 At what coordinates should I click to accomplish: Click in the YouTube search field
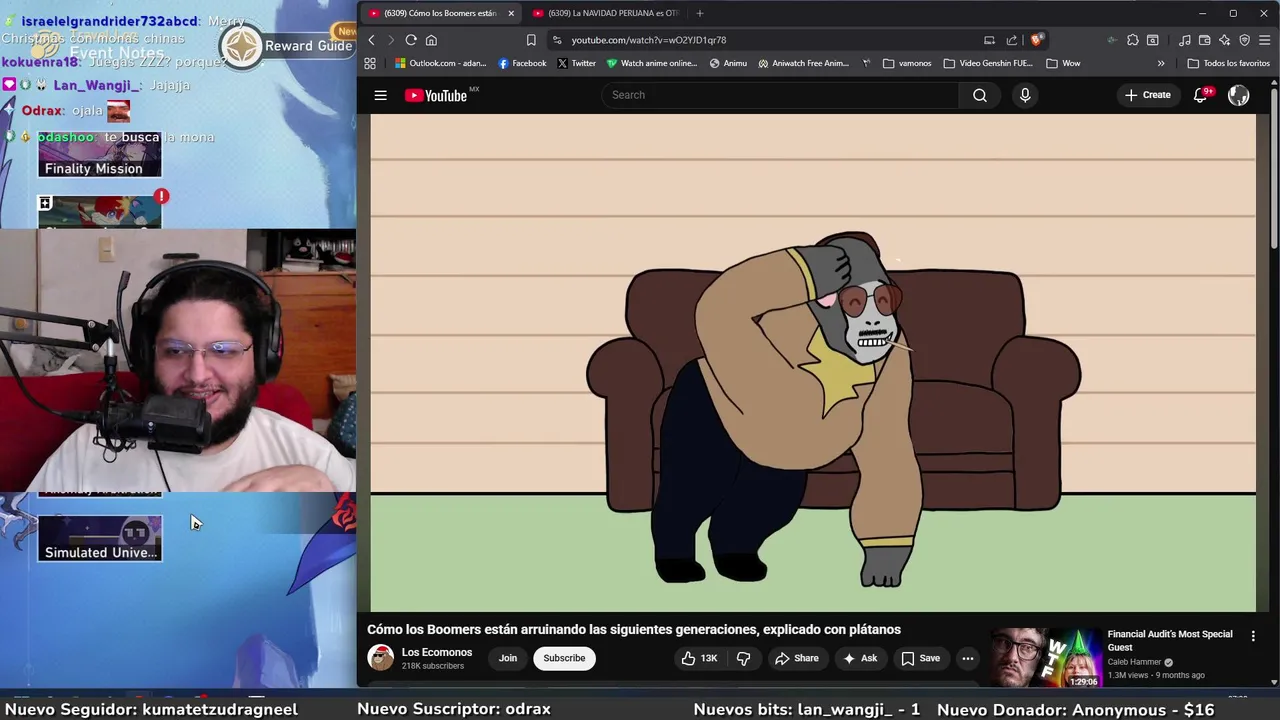780,95
